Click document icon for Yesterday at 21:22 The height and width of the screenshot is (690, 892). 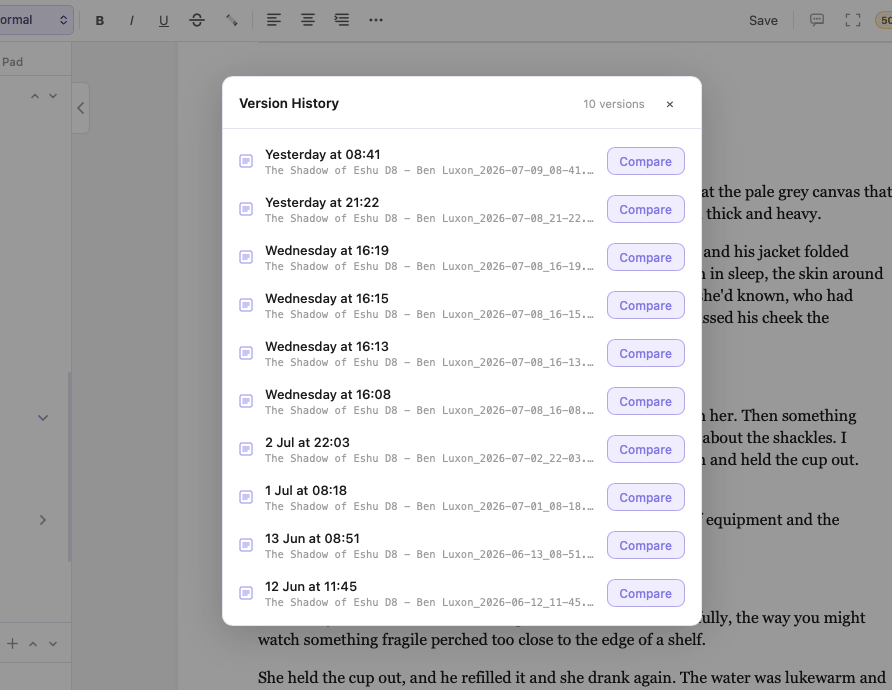tap(246, 209)
